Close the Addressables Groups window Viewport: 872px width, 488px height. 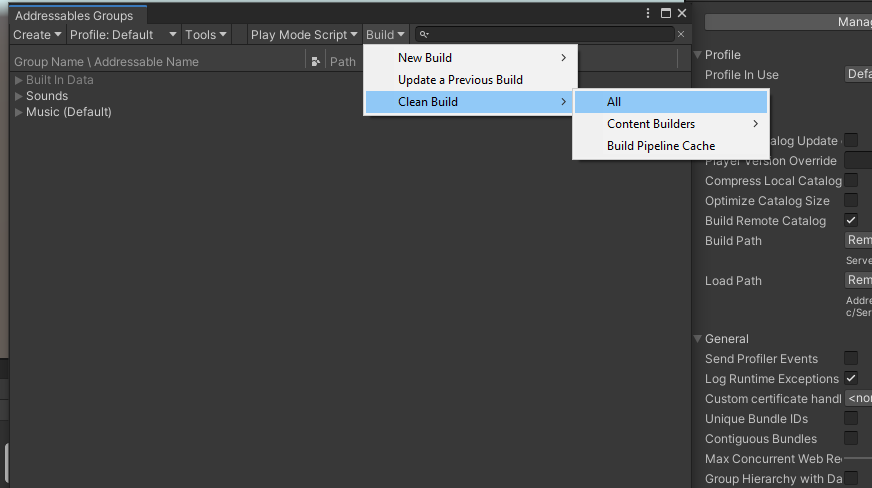pos(682,13)
